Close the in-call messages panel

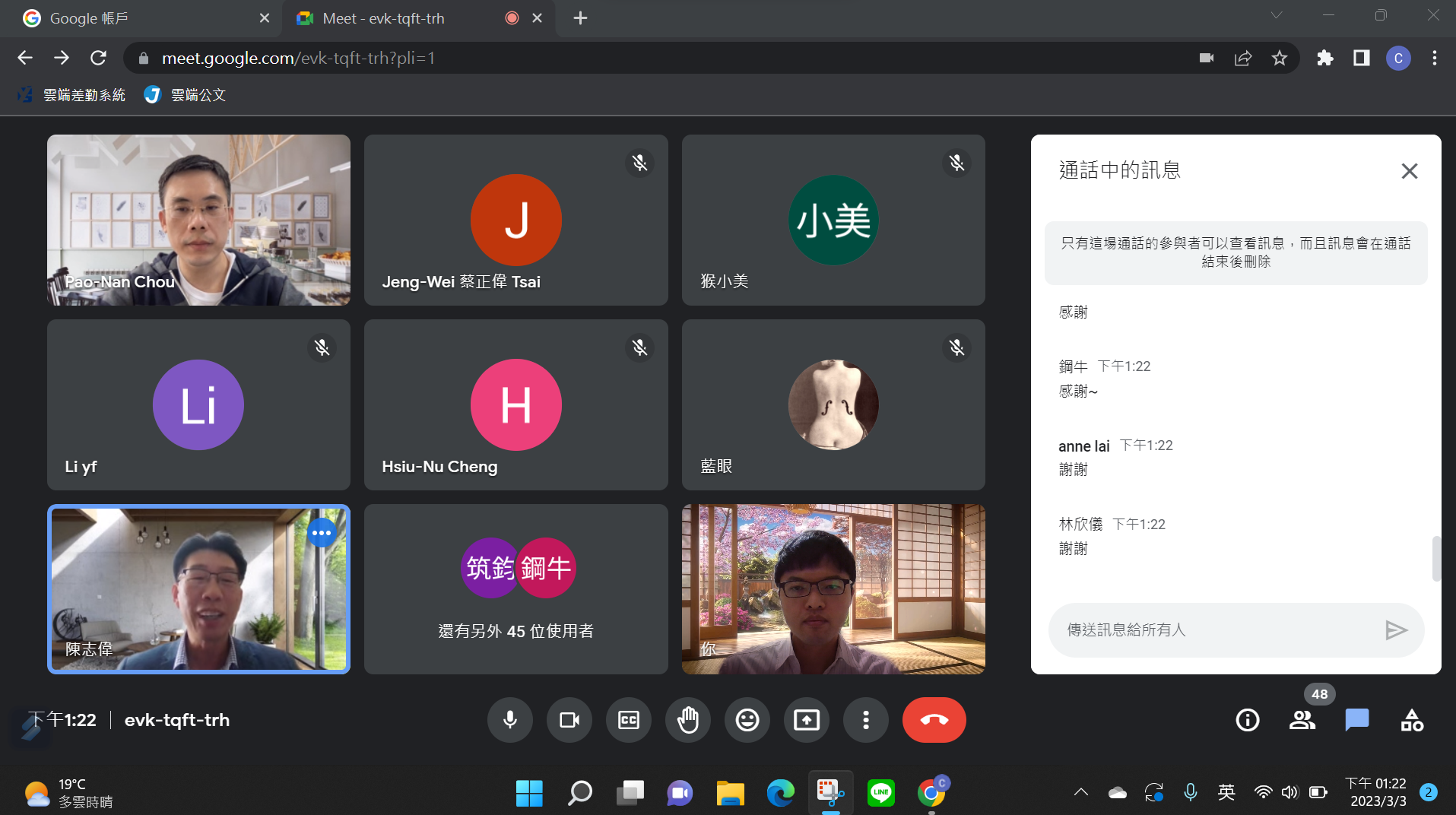tap(1409, 171)
